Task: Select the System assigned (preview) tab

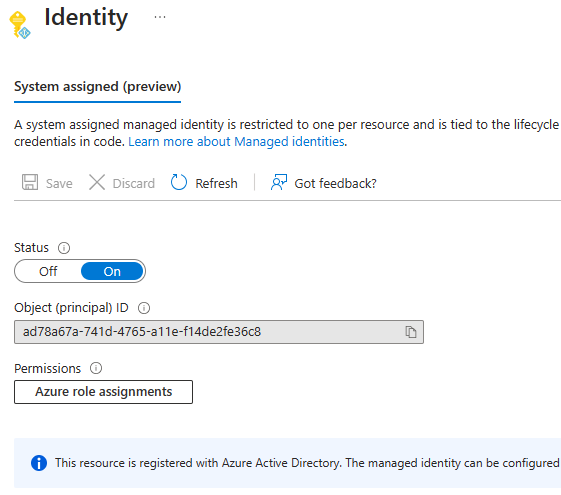Action: 97,87
